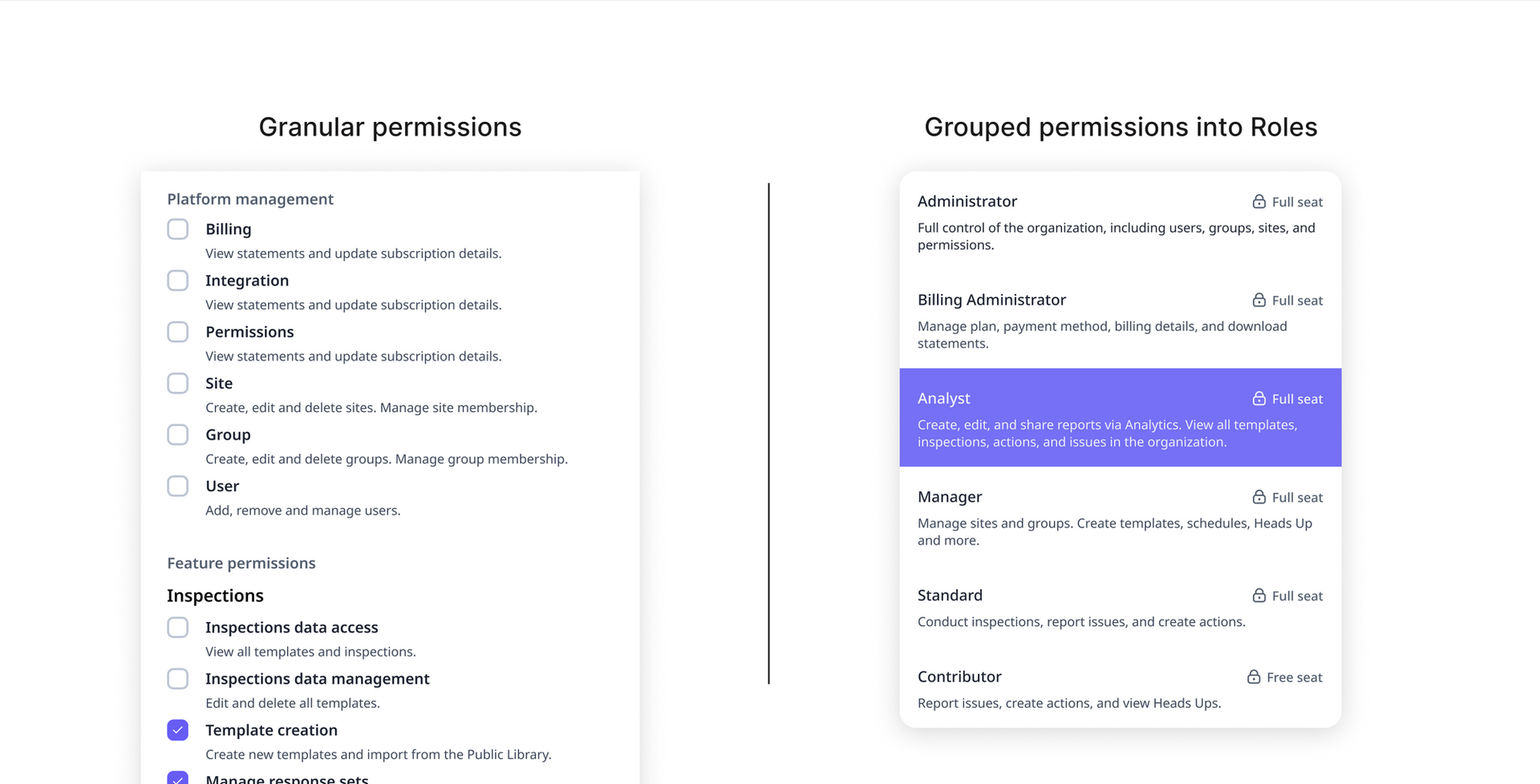Enable Inspections data access checkbox
1540x784 pixels.
[x=178, y=627]
